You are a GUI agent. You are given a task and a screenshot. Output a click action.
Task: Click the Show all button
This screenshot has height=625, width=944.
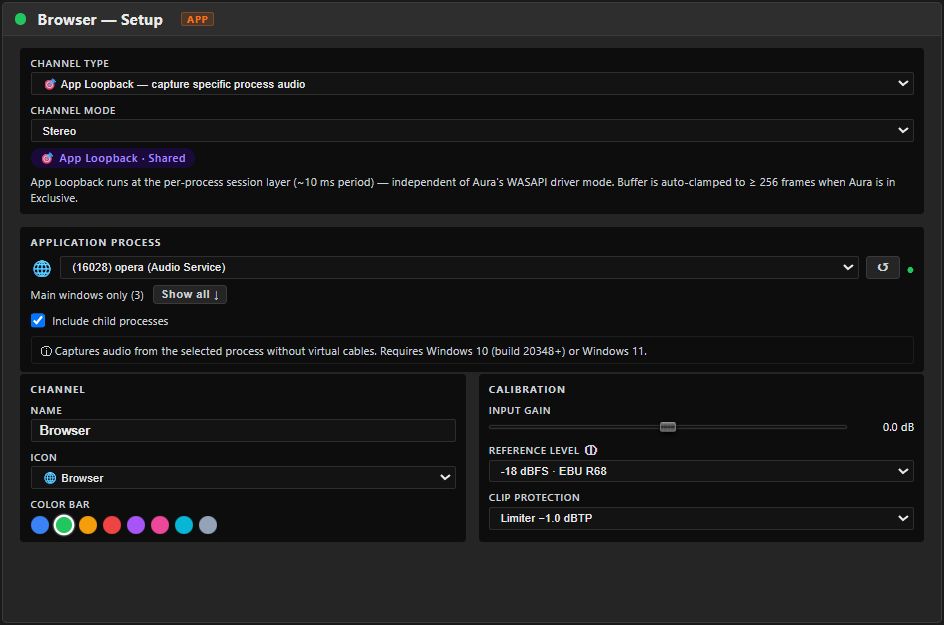pyautogui.click(x=190, y=294)
